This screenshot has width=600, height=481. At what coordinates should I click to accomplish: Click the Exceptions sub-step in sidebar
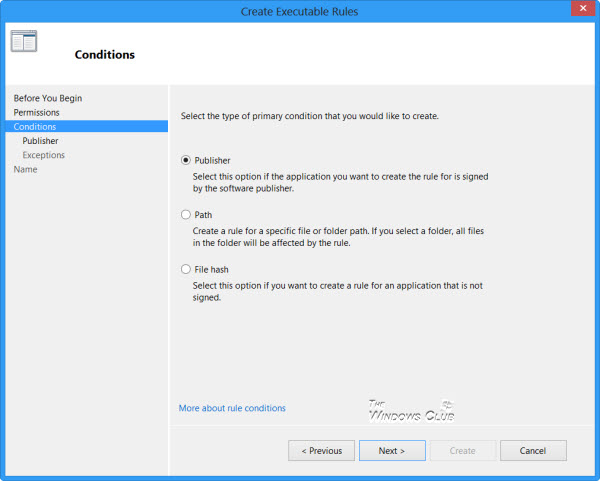coord(43,155)
